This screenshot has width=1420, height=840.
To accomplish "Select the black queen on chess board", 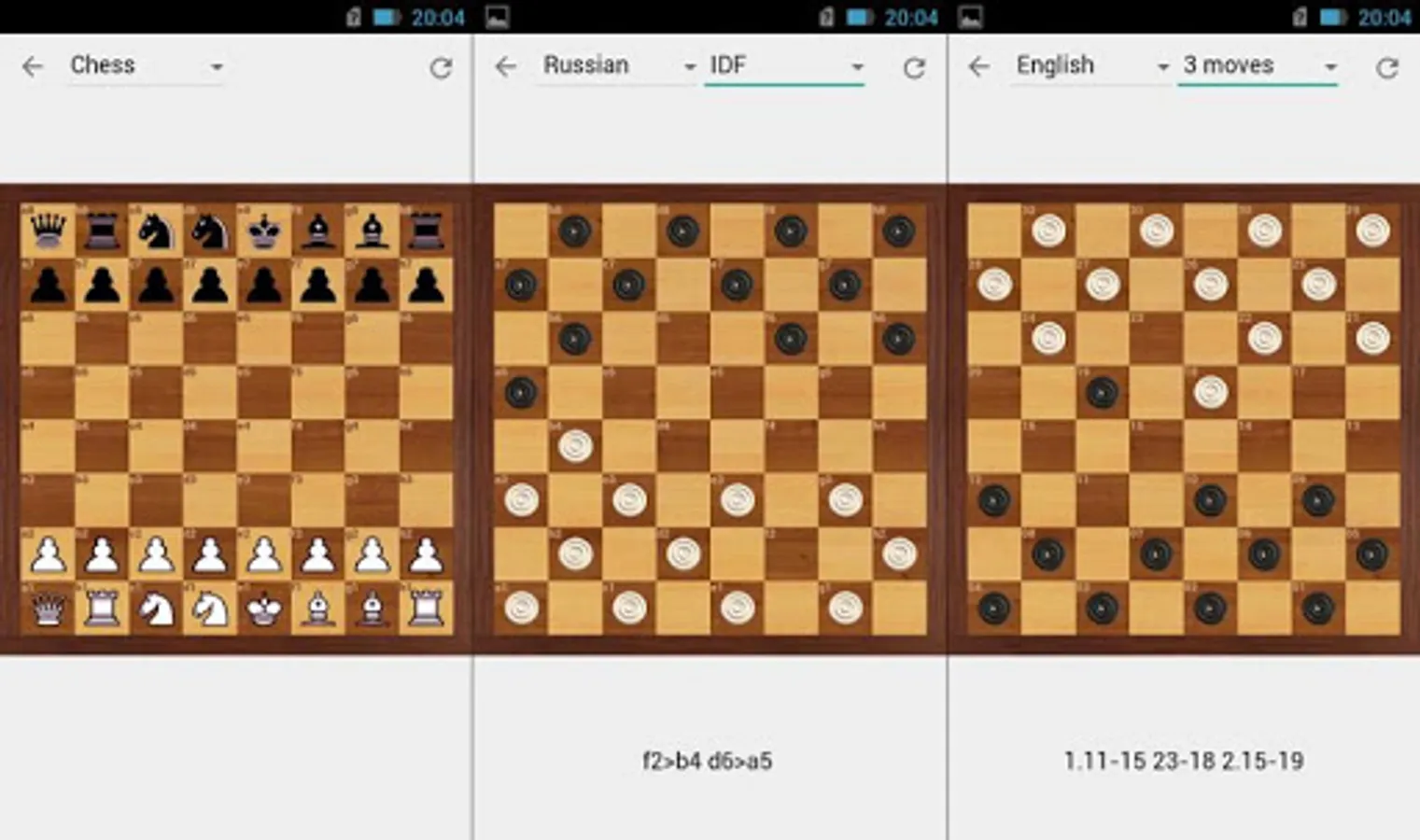I will [49, 231].
